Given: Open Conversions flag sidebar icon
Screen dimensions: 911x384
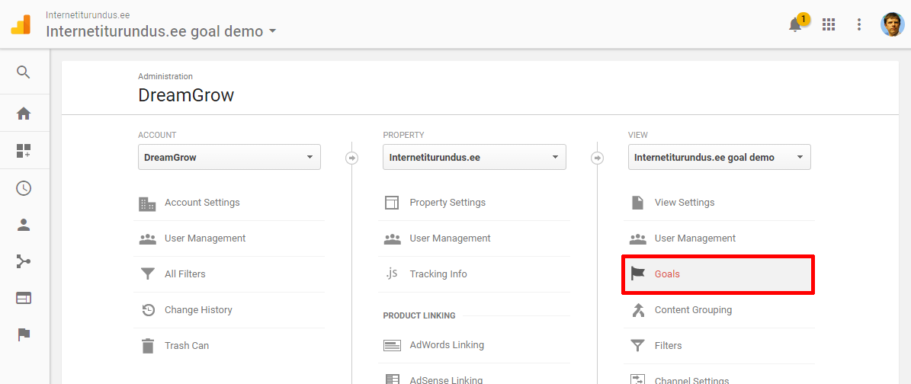Looking at the screenshot, I should [x=23, y=335].
